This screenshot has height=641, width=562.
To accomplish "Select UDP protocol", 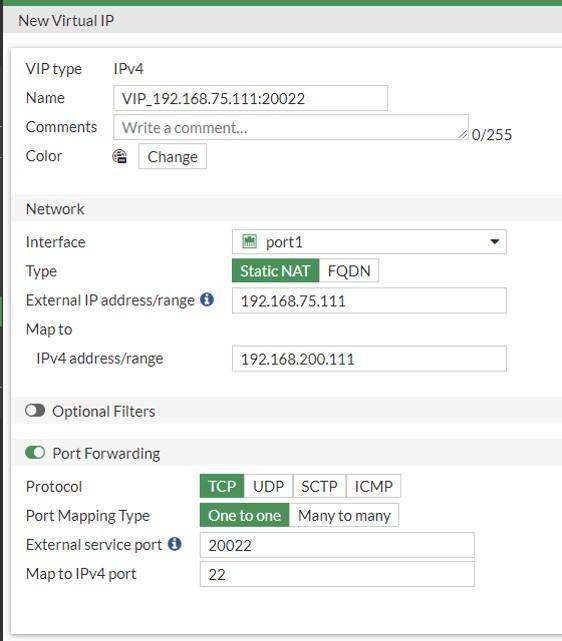I will pyautogui.click(x=269, y=486).
